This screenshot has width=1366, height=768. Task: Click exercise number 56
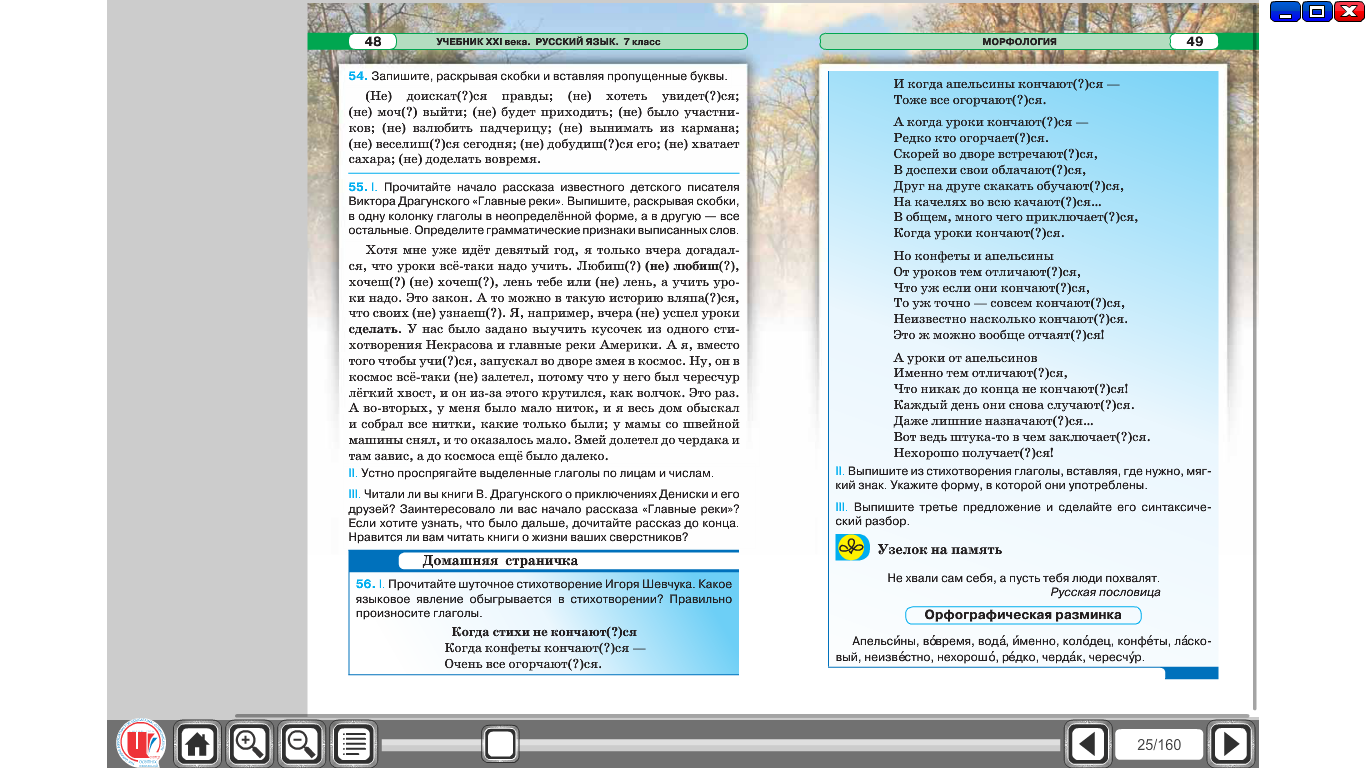coord(364,583)
